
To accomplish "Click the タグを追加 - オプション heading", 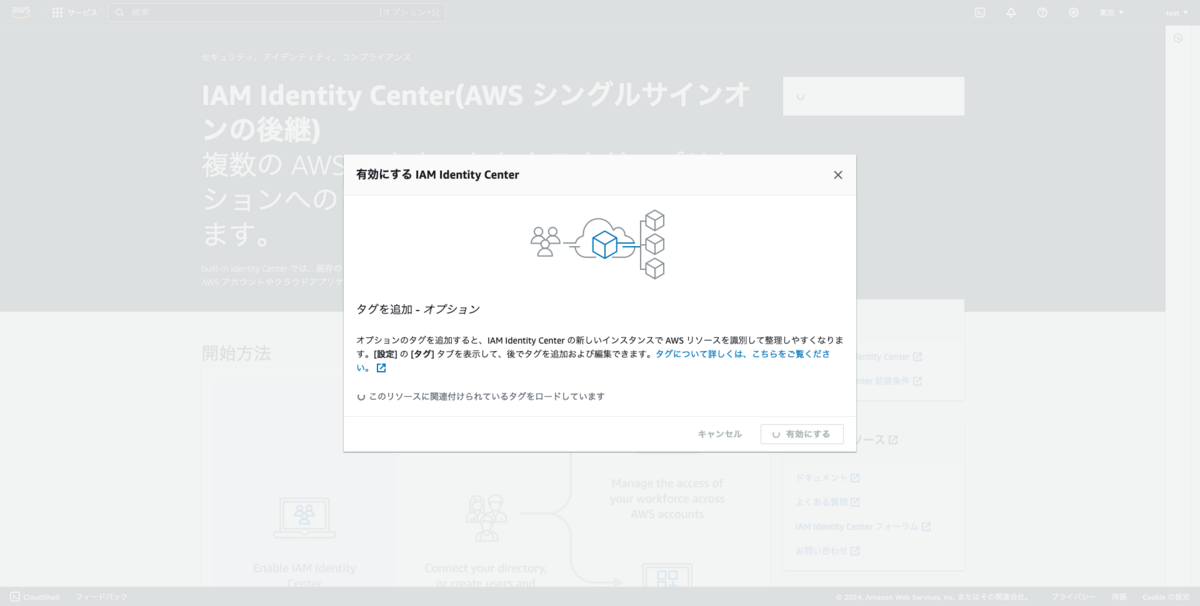I will pyautogui.click(x=418, y=309).
